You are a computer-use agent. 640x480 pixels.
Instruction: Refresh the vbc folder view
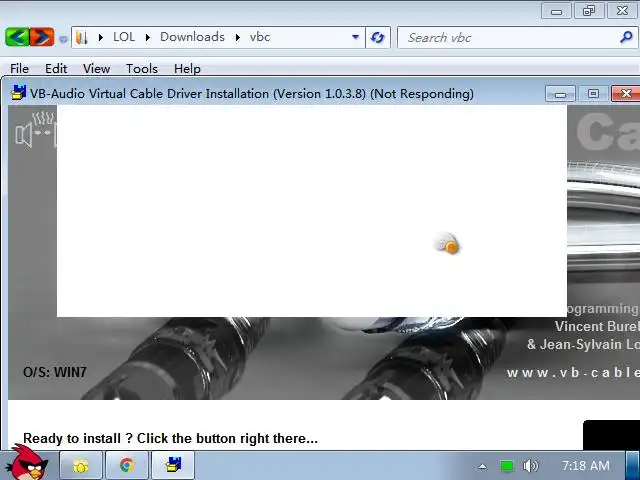(378, 38)
